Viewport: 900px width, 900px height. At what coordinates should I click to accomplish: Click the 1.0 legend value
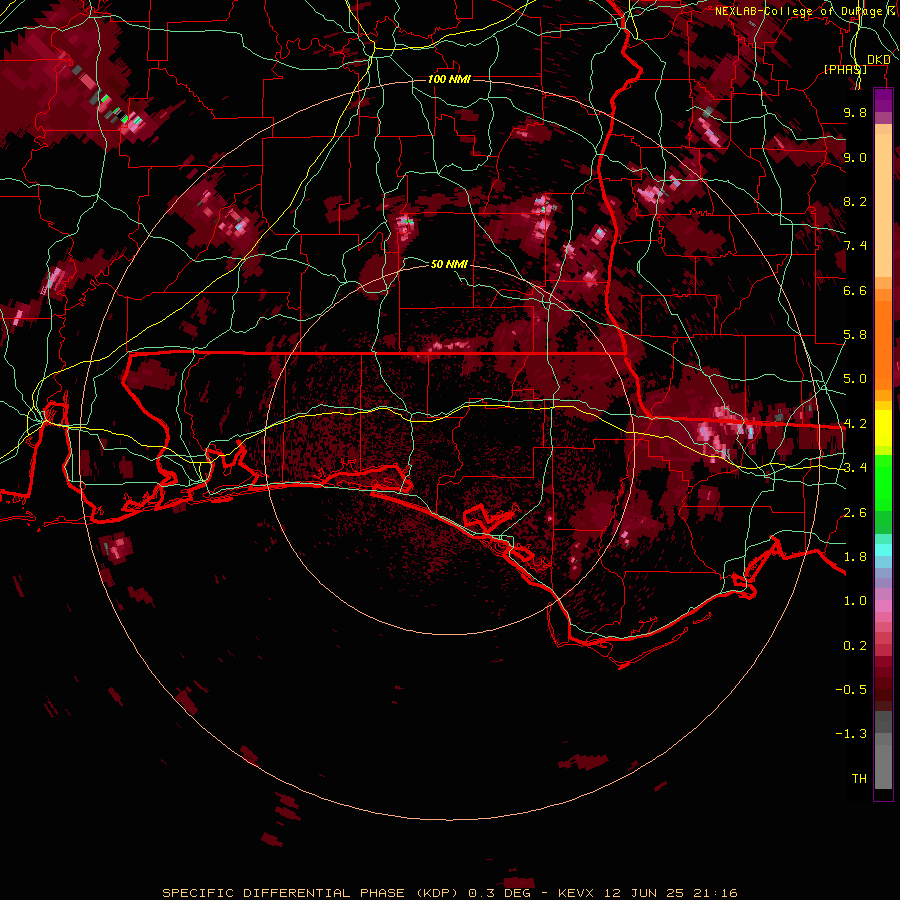(x=855, y=601)
